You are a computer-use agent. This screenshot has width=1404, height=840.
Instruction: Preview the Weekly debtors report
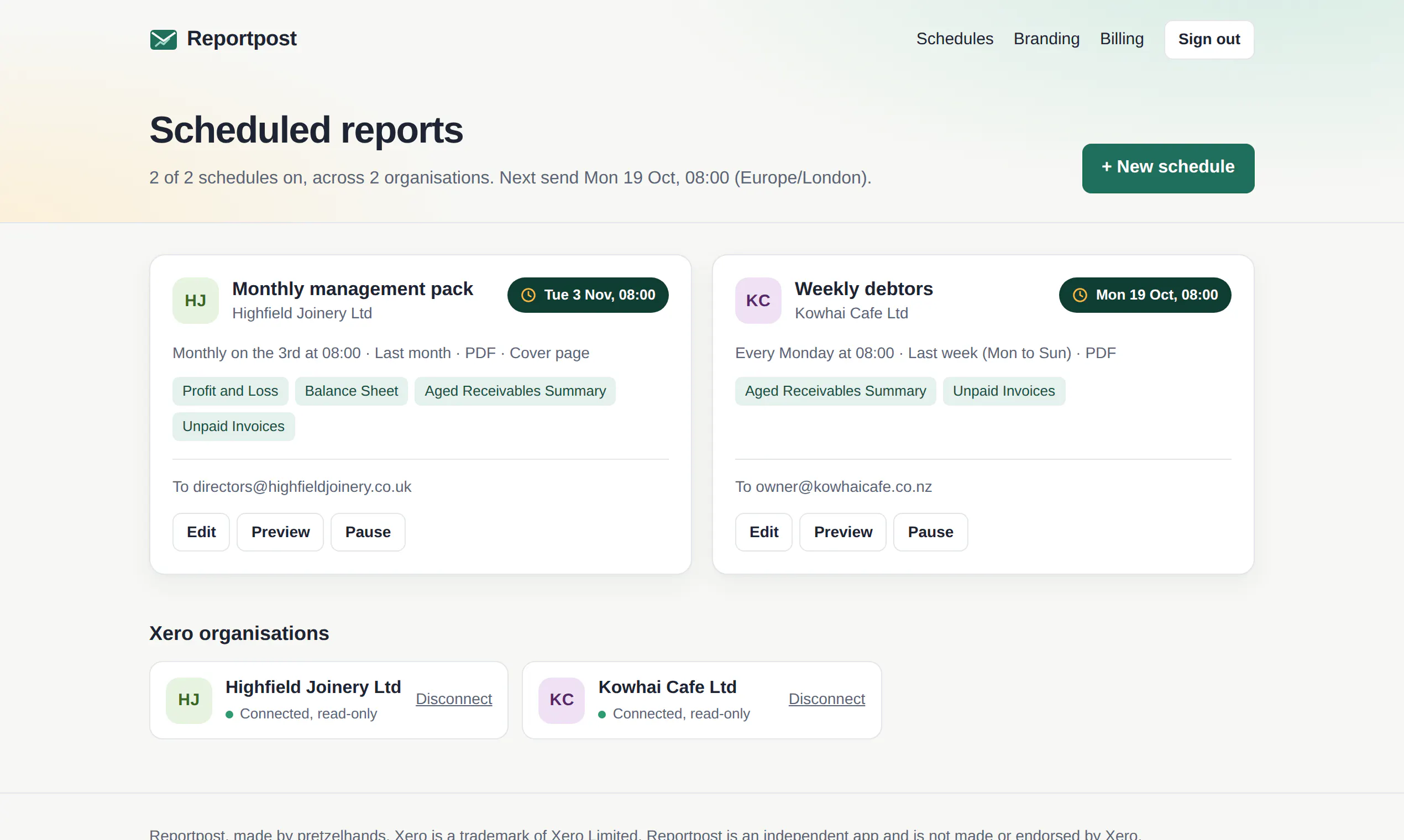pyautogui.click(x=843, y=532)
